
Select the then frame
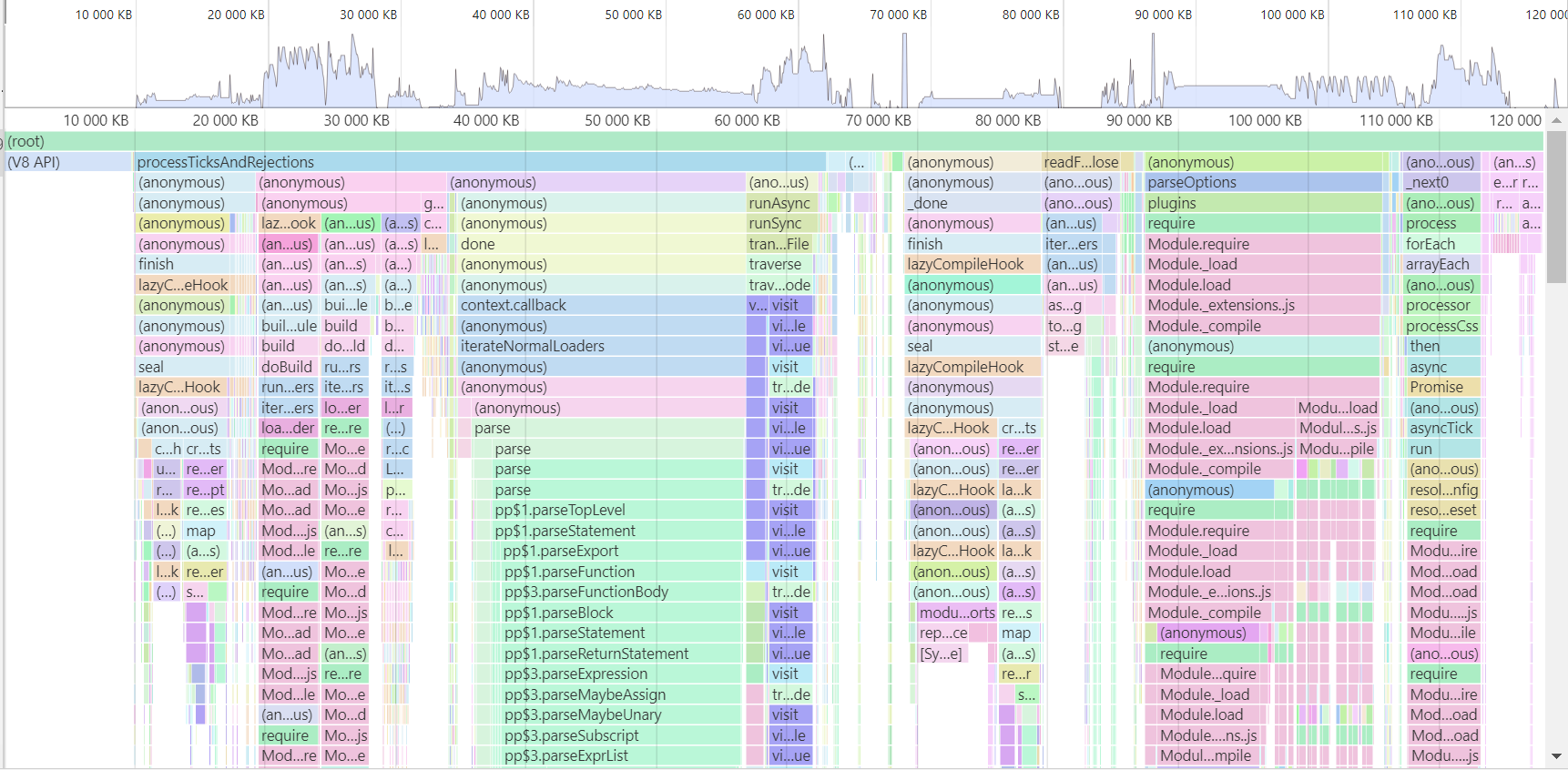(1443, 346)
